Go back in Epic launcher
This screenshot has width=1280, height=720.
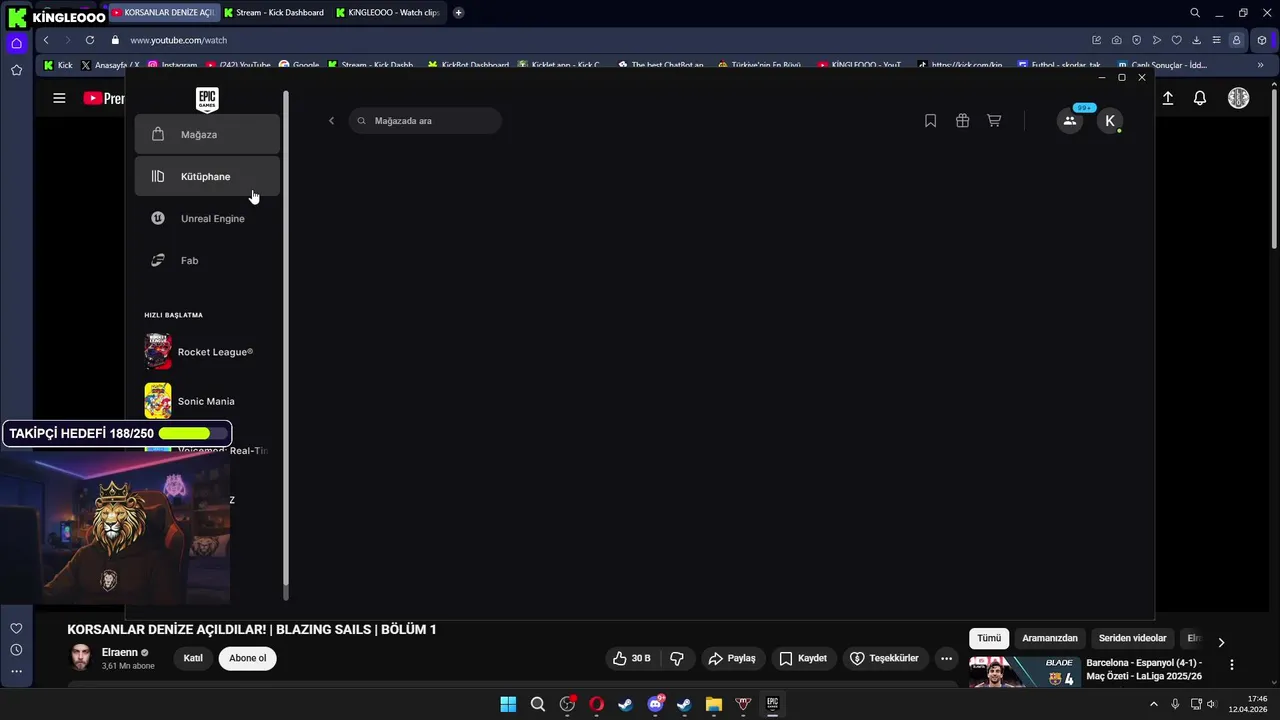tap(331, 121)
